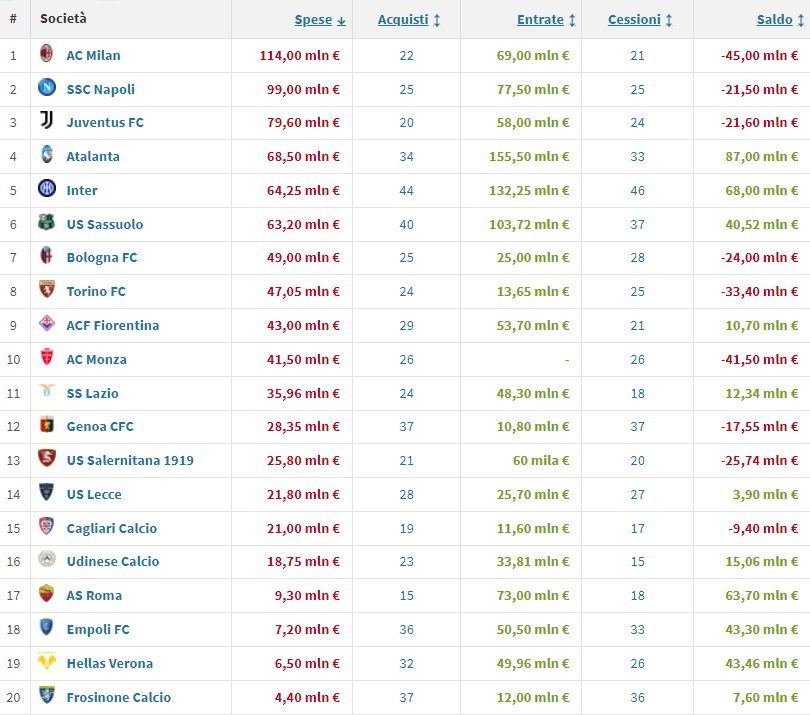Click the SSC Napoli crest icon
The image size is (810, 715).
[46, 89]
